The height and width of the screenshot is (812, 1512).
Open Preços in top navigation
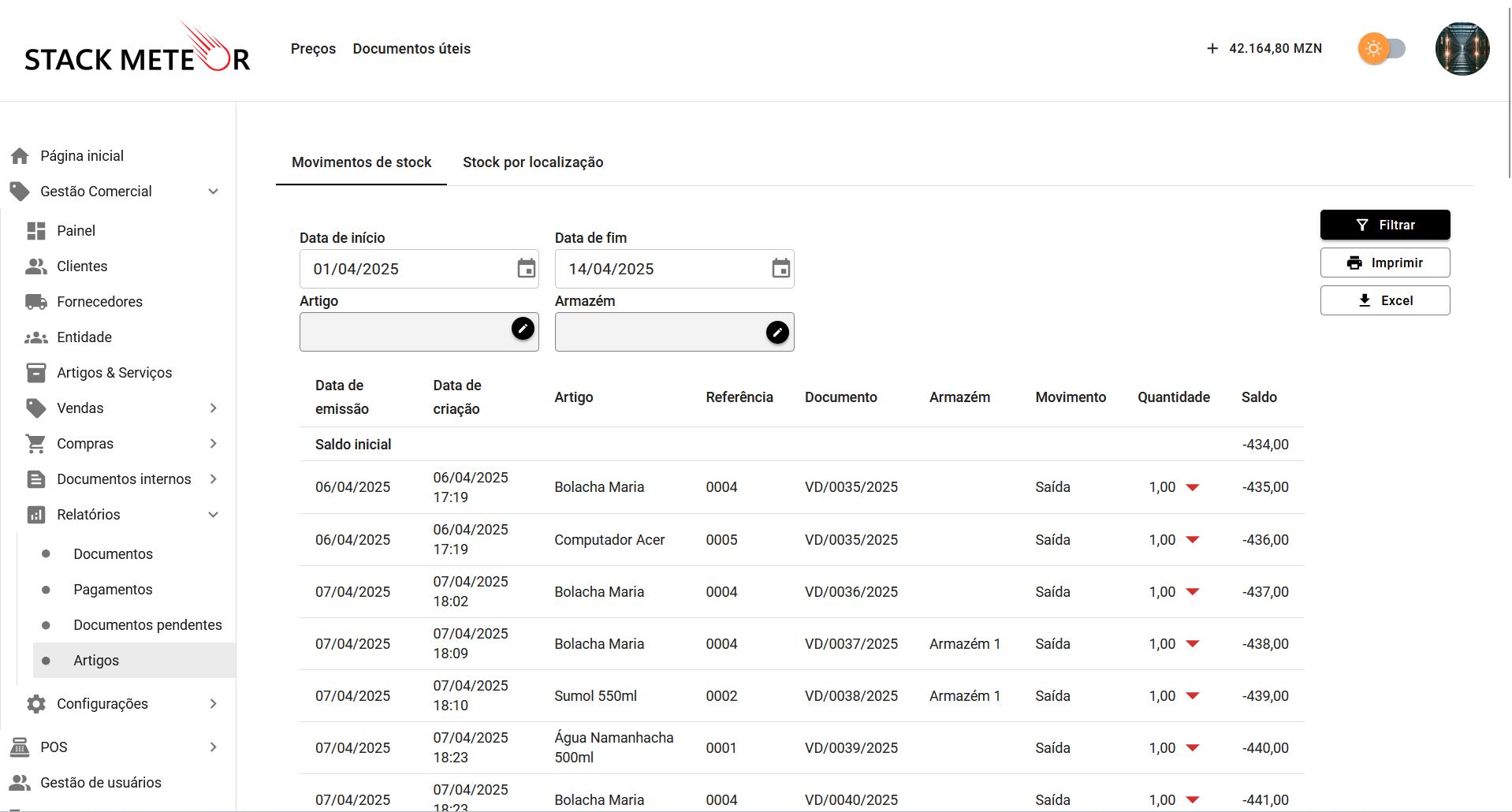[313, 49]
